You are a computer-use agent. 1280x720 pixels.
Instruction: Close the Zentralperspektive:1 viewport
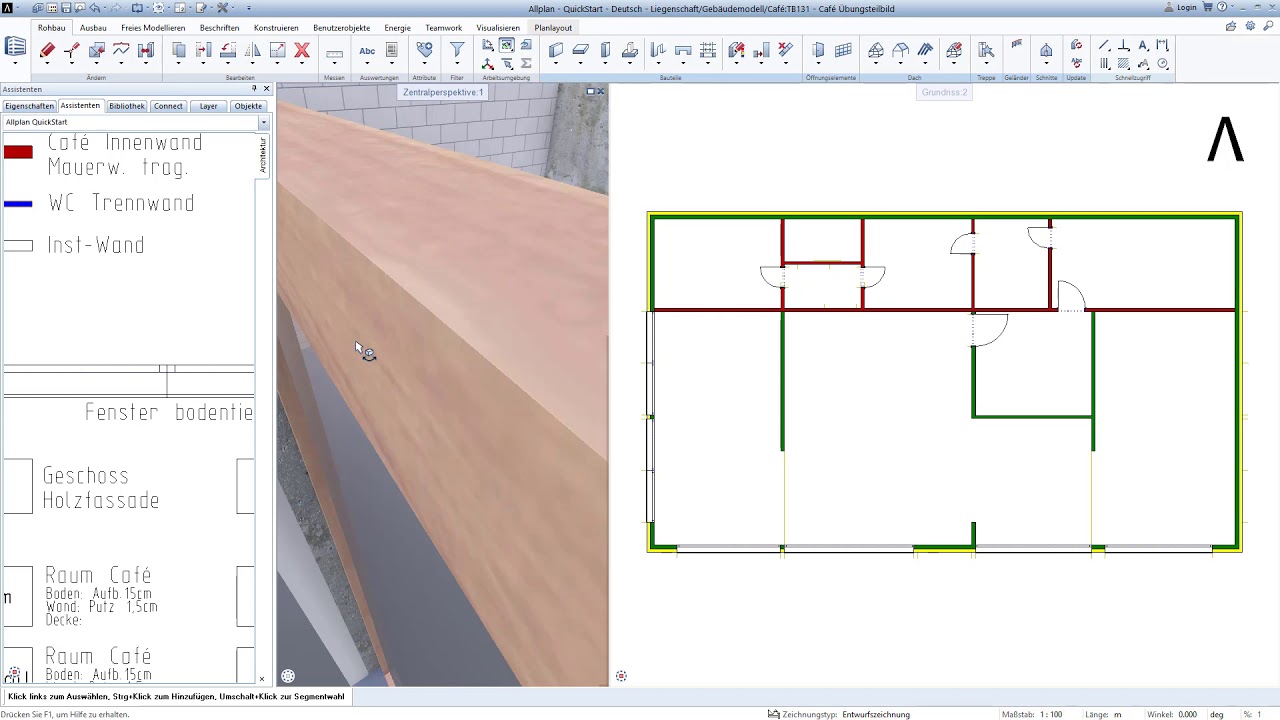coord(600,92)
